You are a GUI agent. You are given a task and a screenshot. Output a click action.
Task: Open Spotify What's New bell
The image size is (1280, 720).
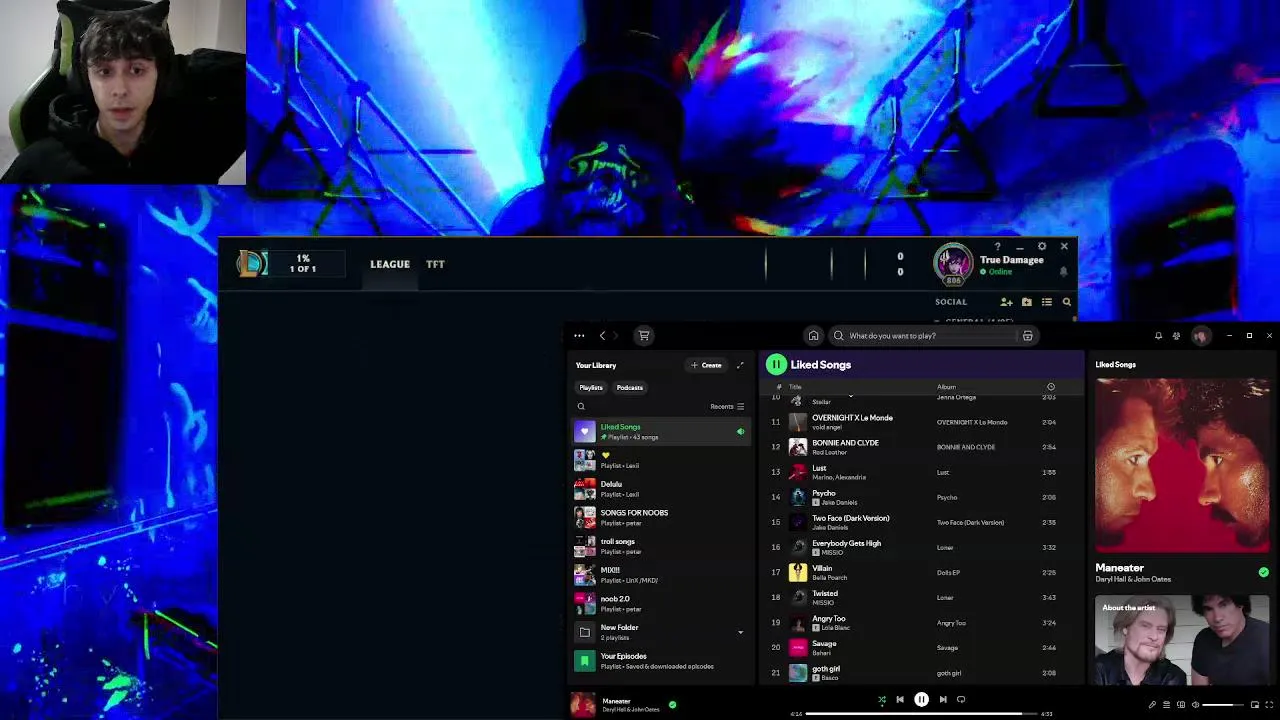pyautogui.click(x=1158, y=336)
